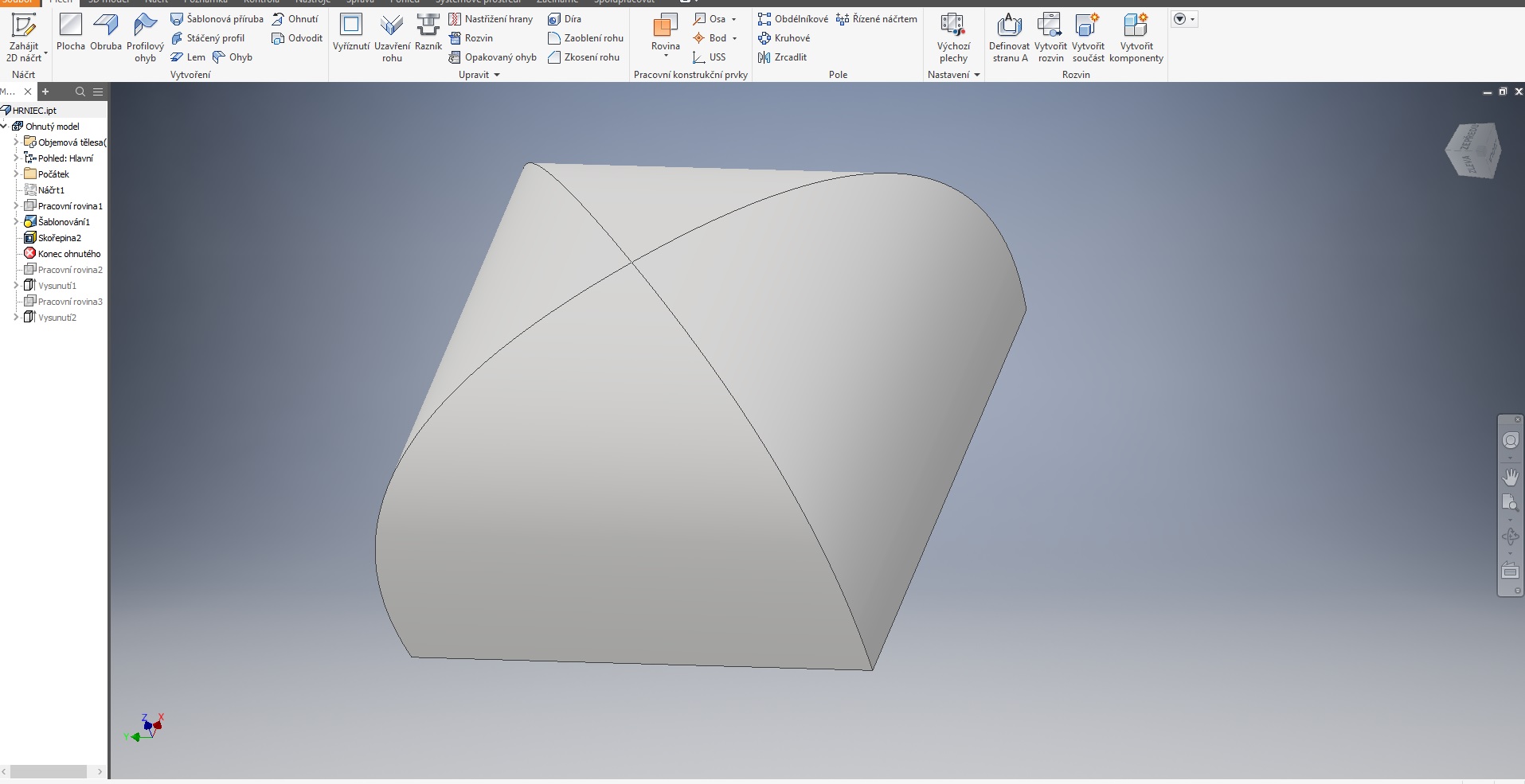
Task: Open the Uzavření rohu corner seam tool
Action: click(x=392, y=37)
